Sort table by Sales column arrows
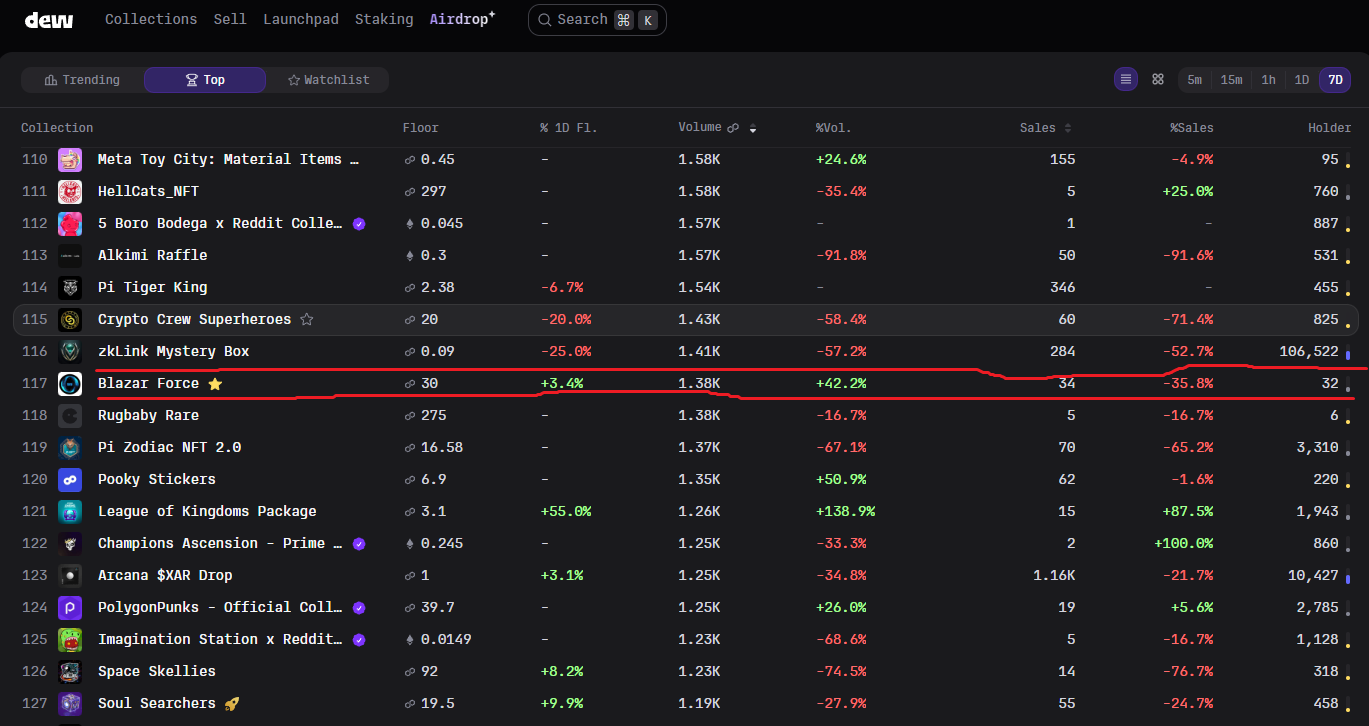1369x726 pixels. tap(1067, 128)
